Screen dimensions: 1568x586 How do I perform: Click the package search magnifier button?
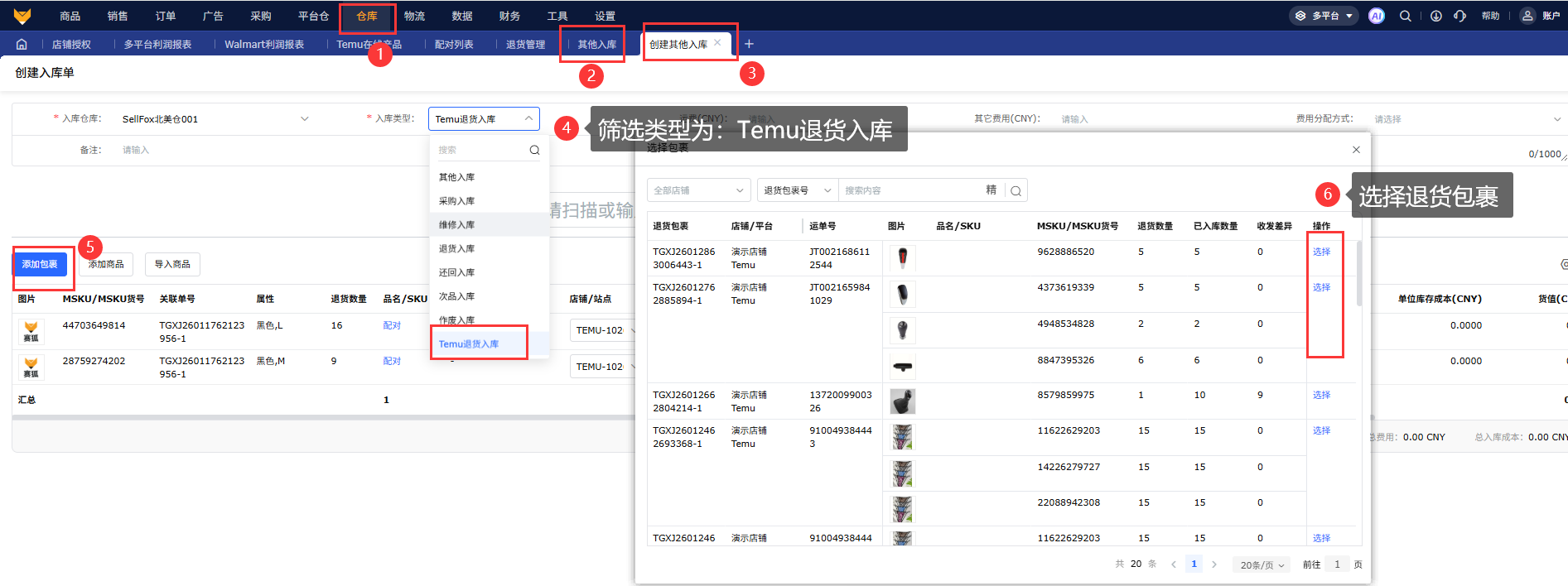(1016, 190)
